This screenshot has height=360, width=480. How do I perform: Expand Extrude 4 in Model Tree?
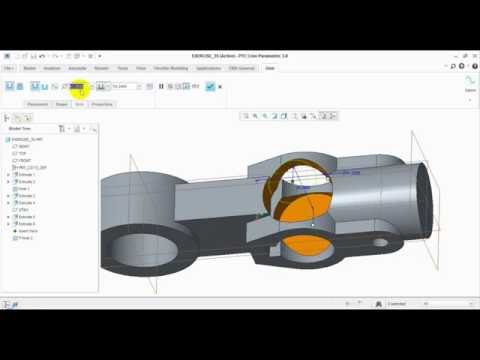[8, 203]
